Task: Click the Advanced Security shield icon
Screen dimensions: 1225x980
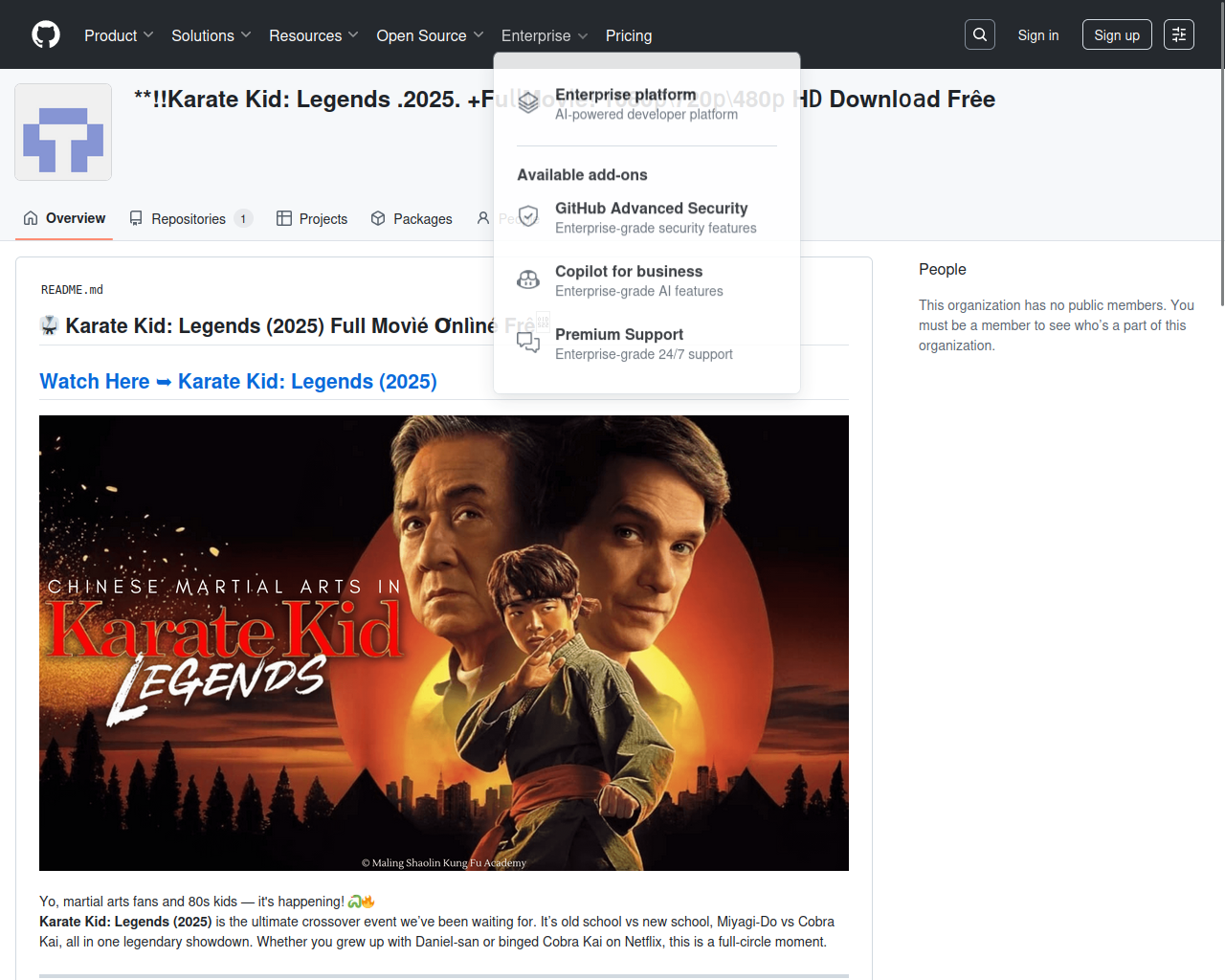Action: 528,216
